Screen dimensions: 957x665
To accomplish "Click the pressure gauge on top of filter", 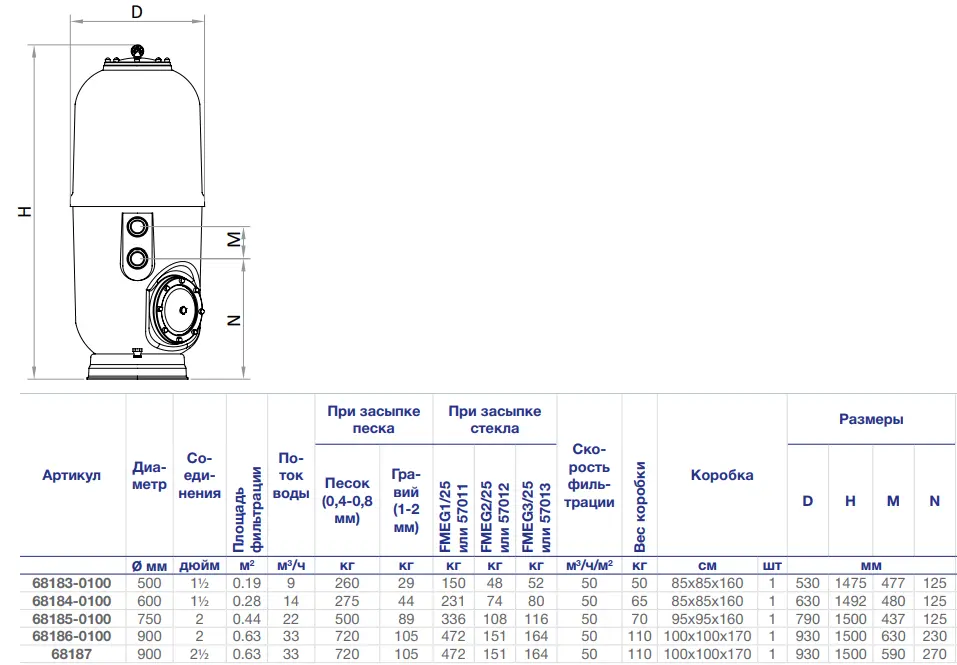I will pos(138,52).
